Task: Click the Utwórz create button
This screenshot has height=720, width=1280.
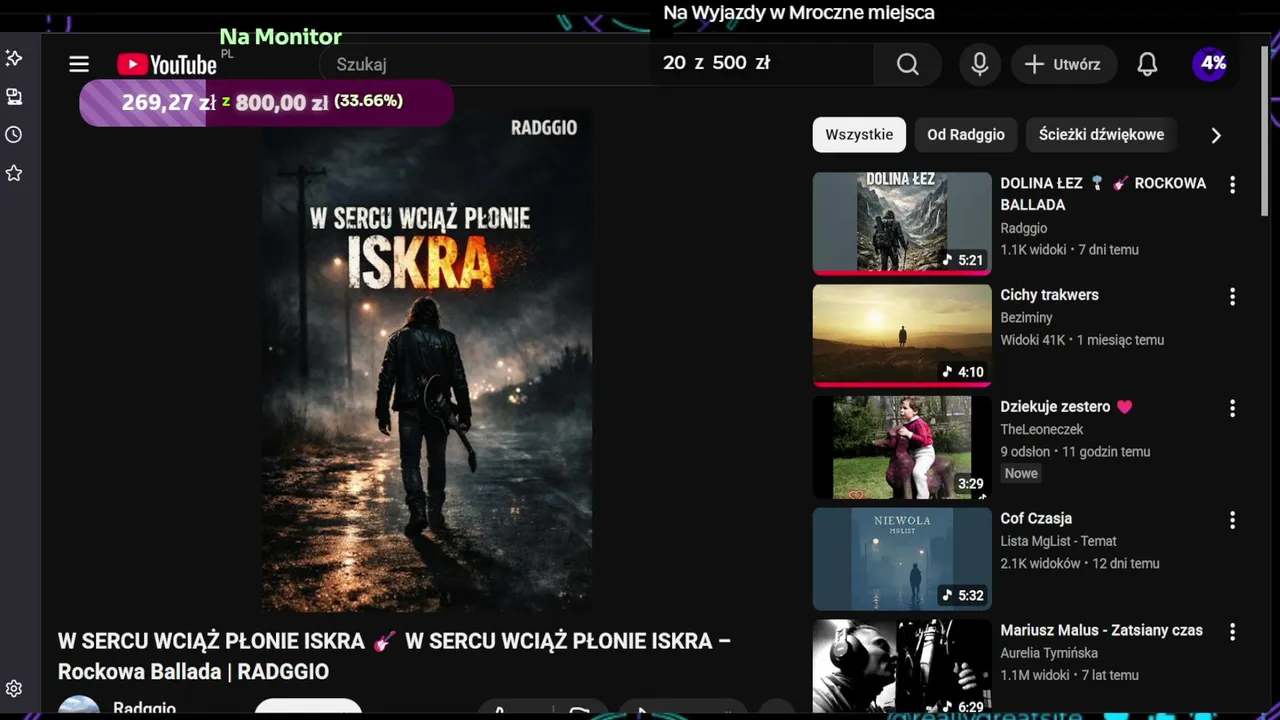Action: 1063,64
